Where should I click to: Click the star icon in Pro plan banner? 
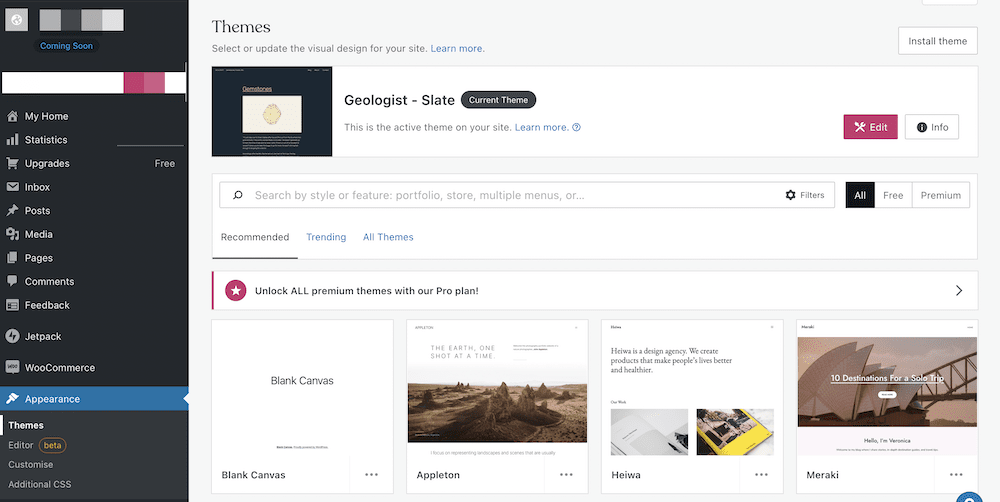point(236,290)
